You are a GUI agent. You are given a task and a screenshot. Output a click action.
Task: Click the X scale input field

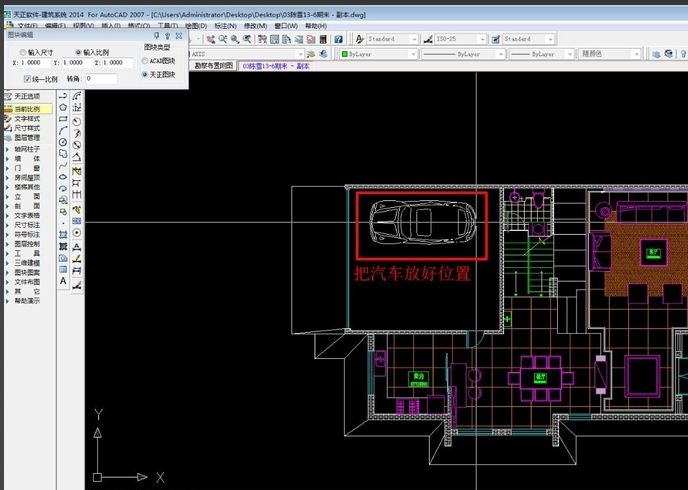tap(35, 63)
